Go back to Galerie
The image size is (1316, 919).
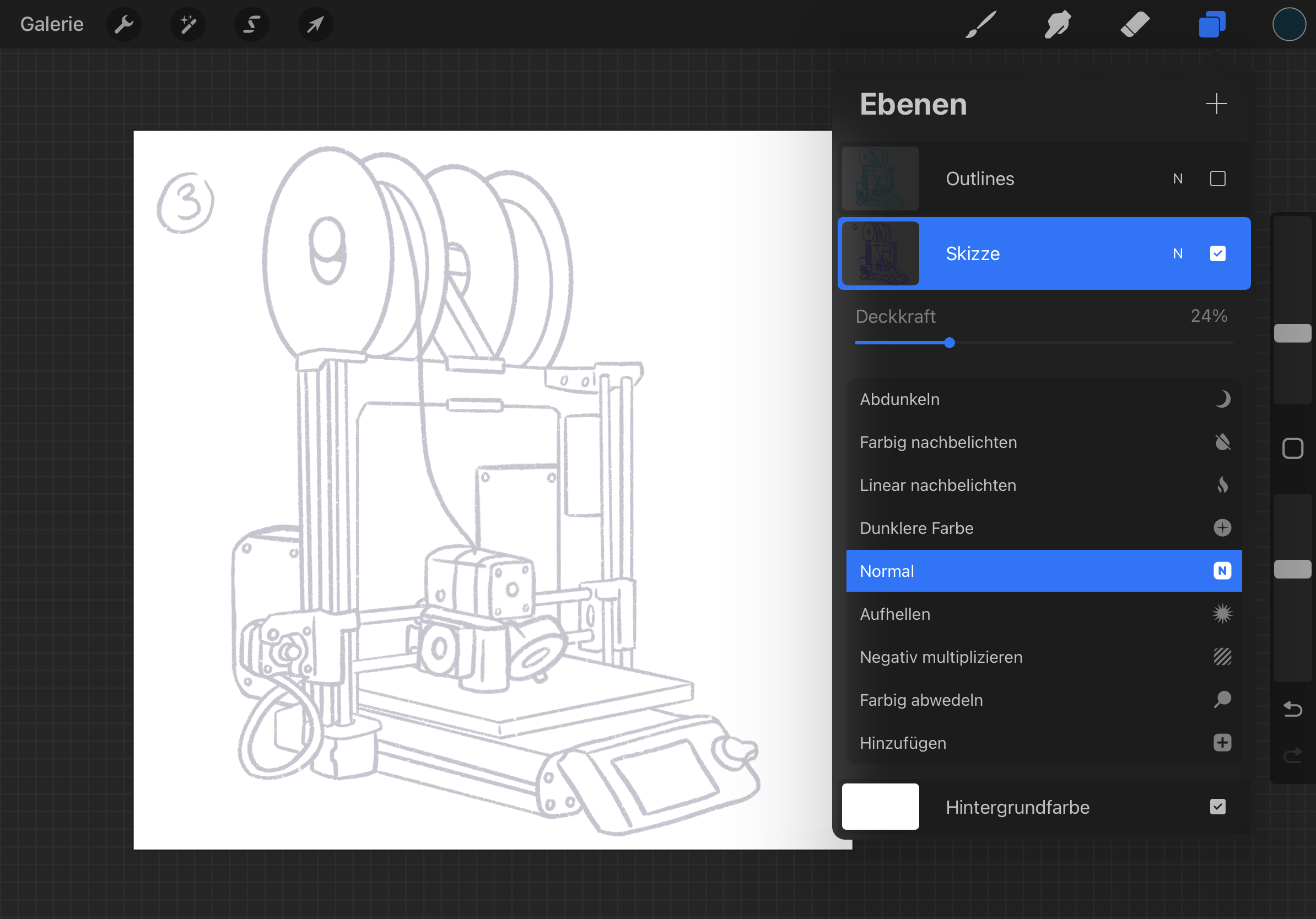(52, 25)
